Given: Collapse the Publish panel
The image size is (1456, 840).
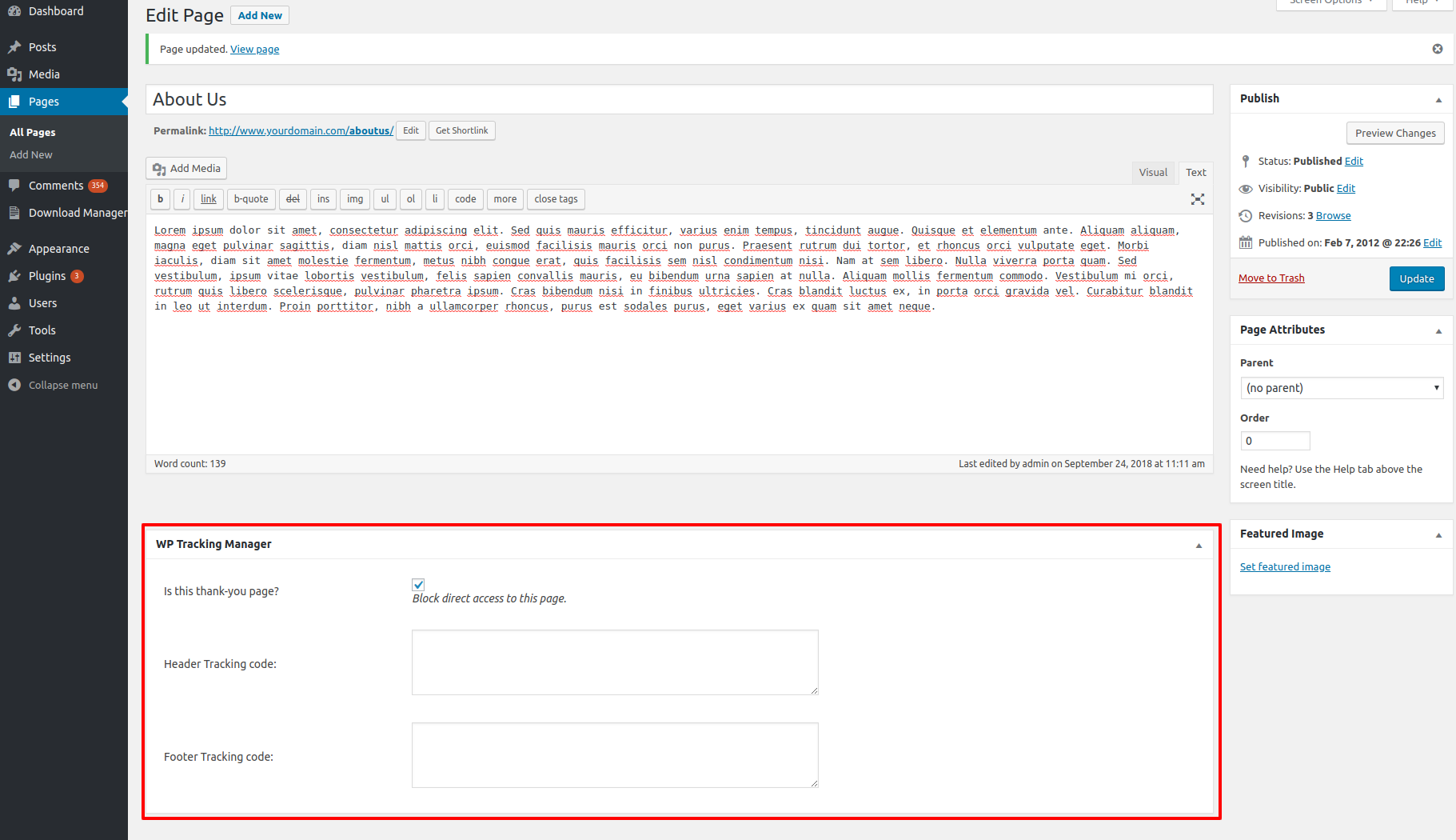Looking at the screenshot, I should coord(1438,100).
